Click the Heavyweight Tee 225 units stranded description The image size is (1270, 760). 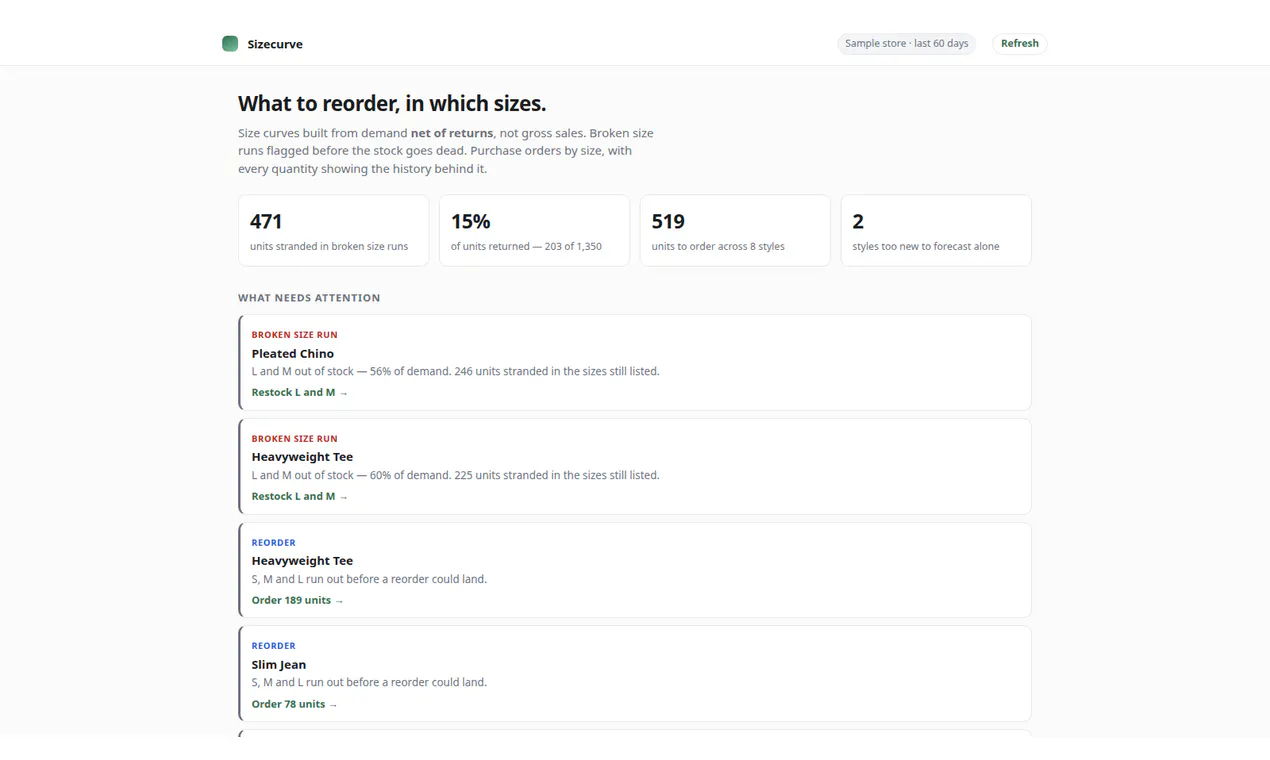456,476
